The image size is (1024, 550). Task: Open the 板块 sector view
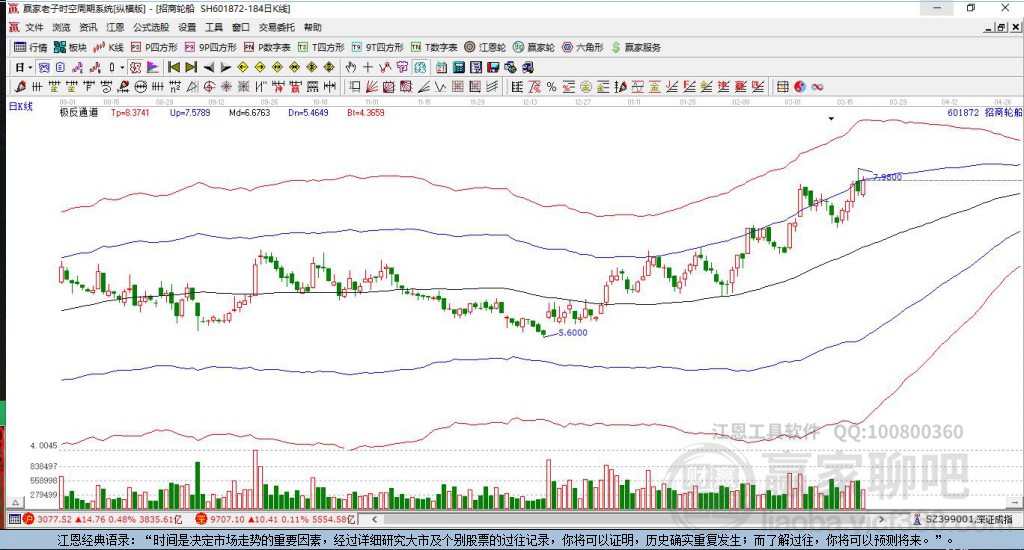[x=71, y=47]
